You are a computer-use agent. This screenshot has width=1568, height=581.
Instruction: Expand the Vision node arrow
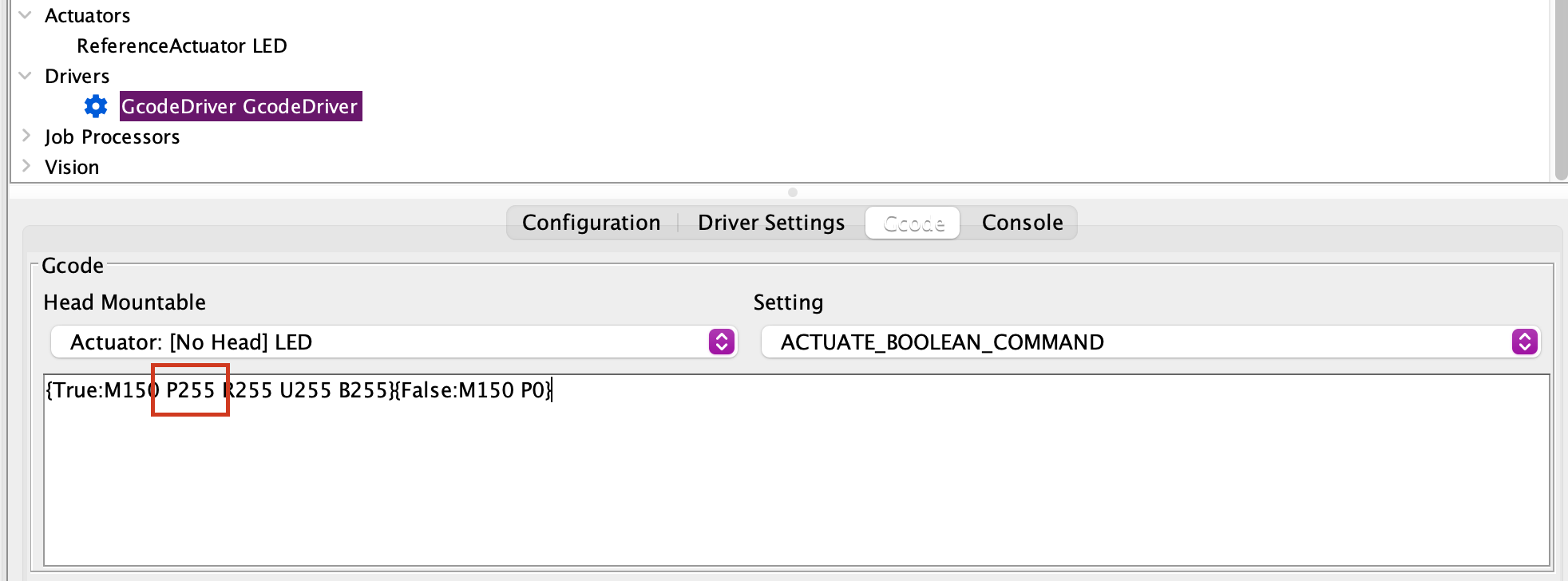(x=26, y=166)
